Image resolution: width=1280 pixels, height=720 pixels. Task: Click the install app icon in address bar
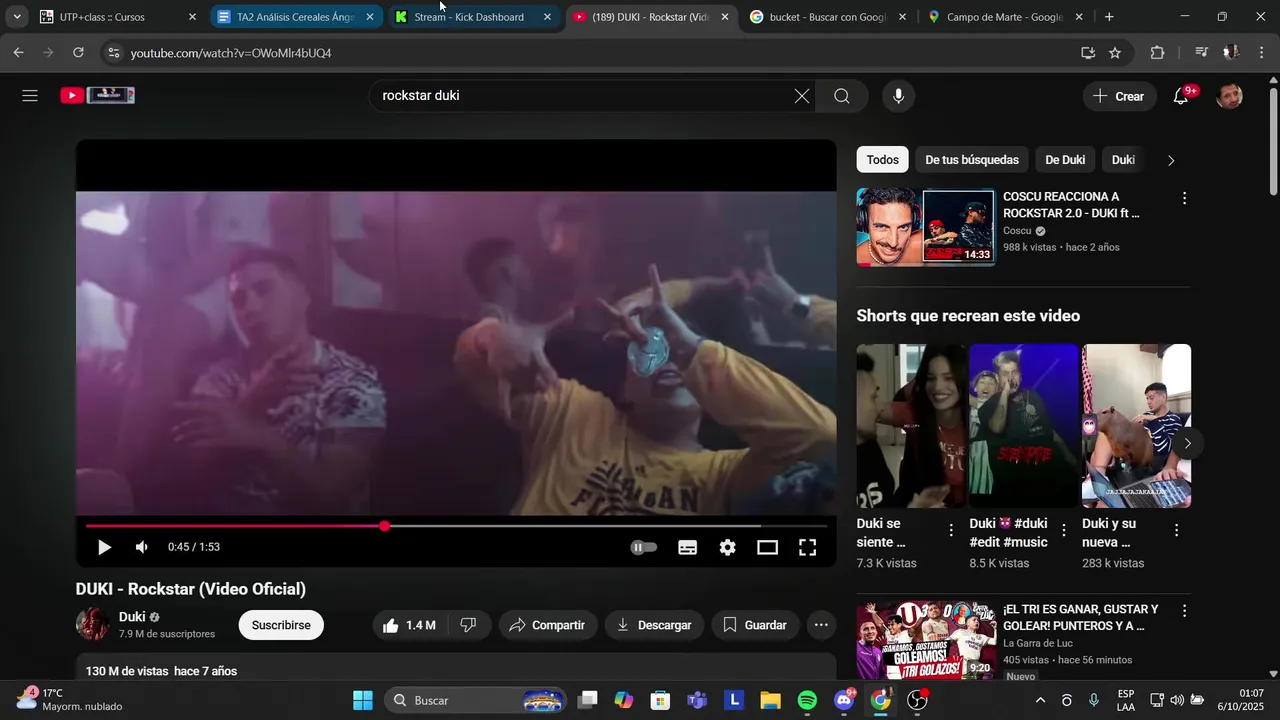tap(1088, 53)
